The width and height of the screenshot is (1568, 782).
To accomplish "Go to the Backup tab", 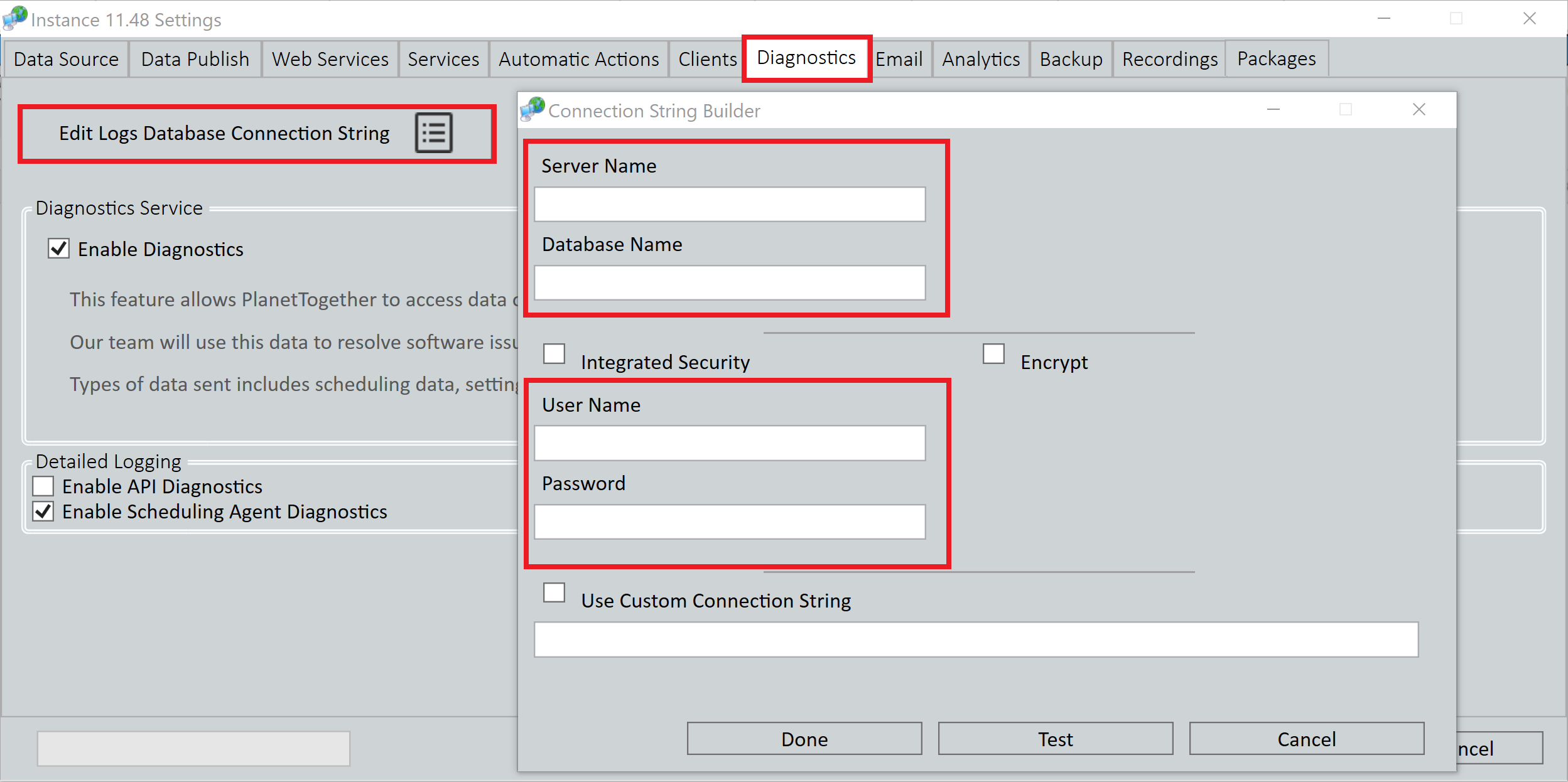I will tap(1071, 59).
